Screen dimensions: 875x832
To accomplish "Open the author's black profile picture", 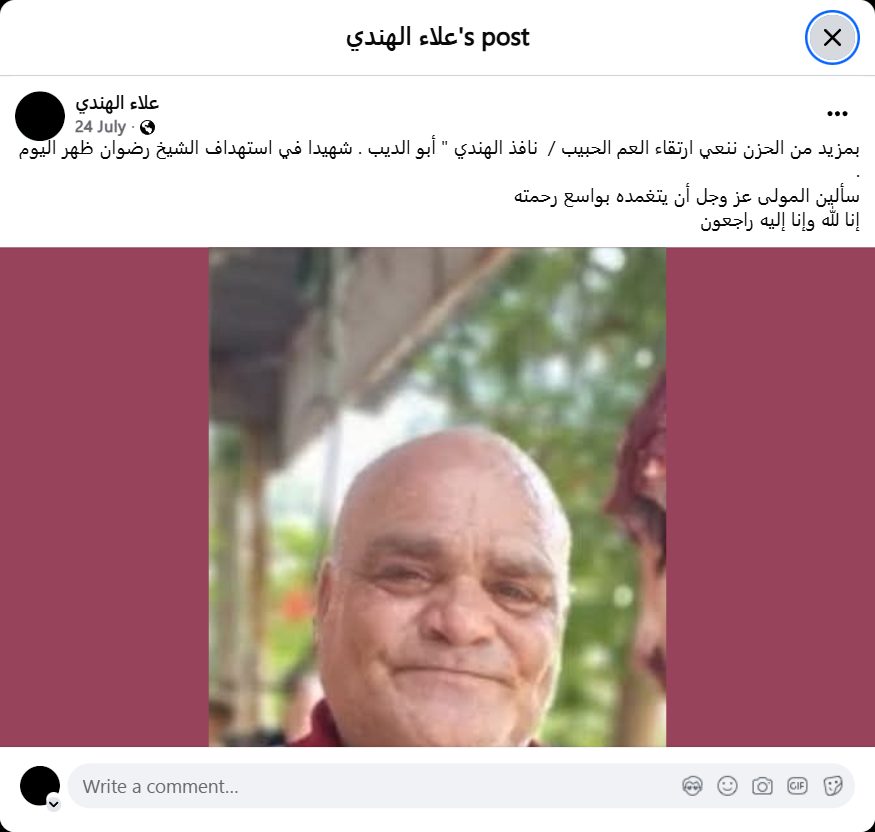I will coord(40,116).
